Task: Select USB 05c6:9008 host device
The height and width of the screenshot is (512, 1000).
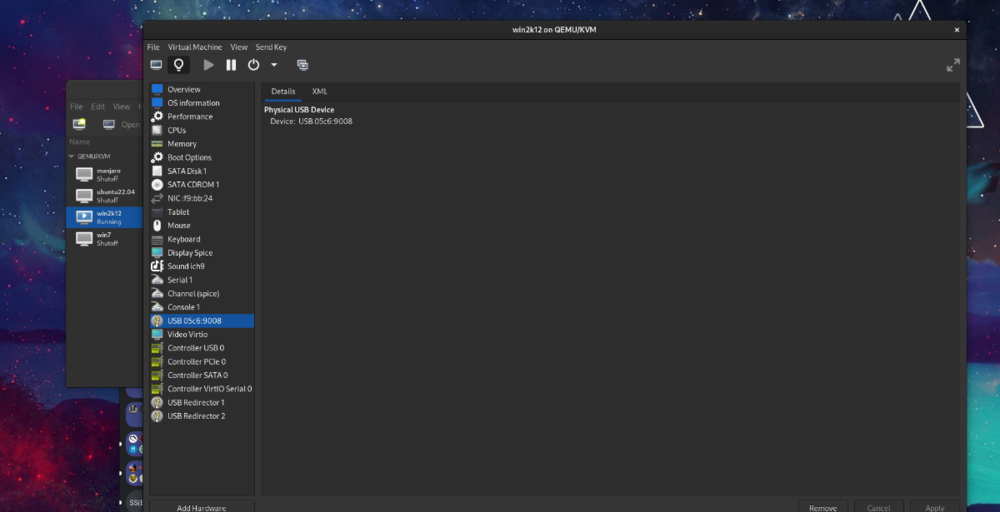Action: tap(202, 321)
